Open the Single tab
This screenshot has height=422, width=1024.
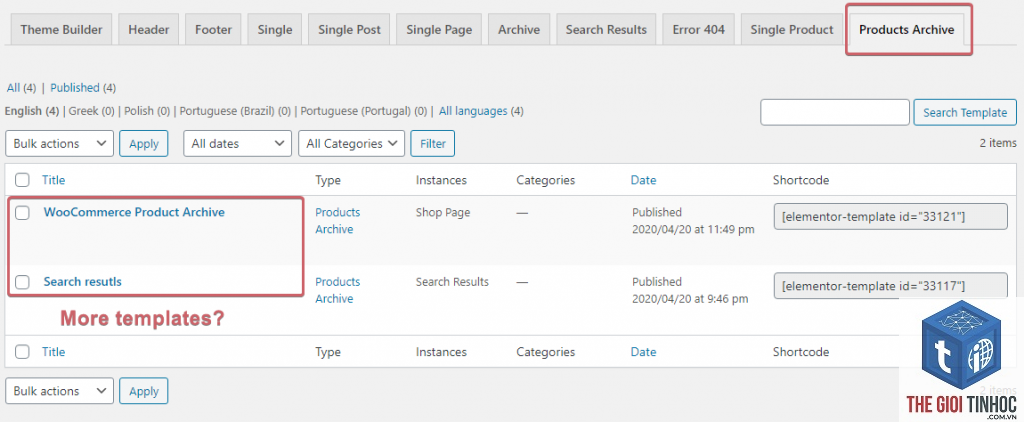pyautogui.click(x=275, y=29)
